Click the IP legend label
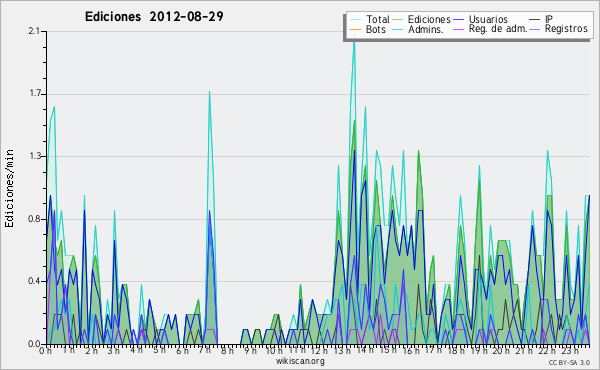 pyautogui.click(x=549, y=19)
